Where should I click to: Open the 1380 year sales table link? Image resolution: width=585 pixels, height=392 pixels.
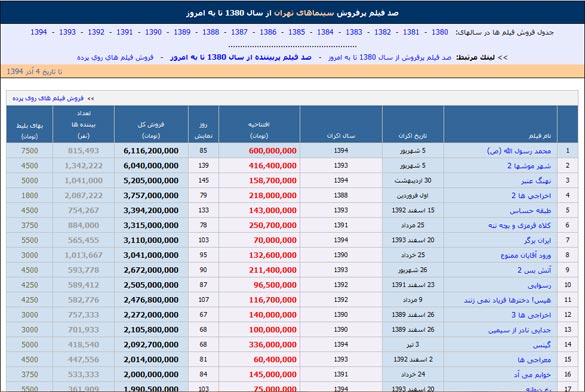pos(439,32)
